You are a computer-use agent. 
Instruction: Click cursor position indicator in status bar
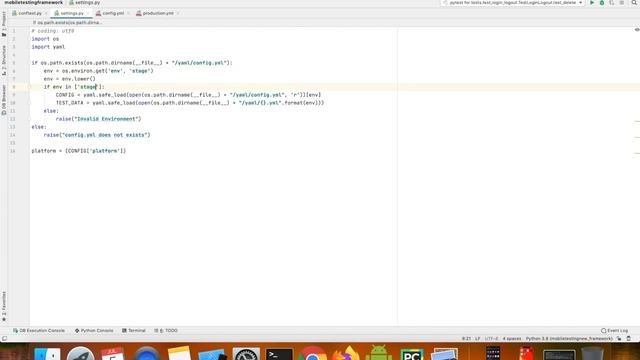(466, 338)
